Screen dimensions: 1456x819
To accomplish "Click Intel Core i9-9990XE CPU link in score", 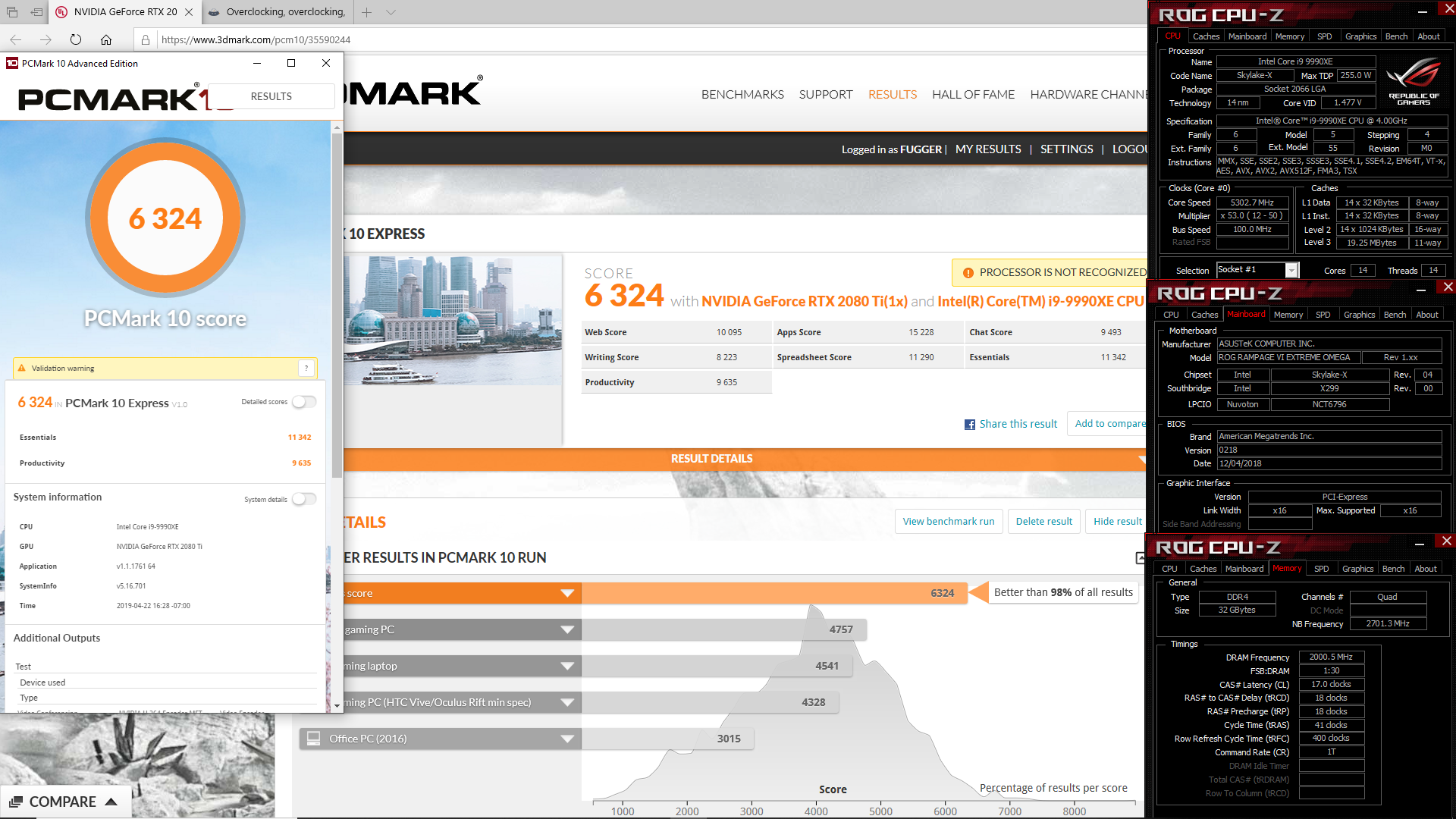I will point(1040,302).
